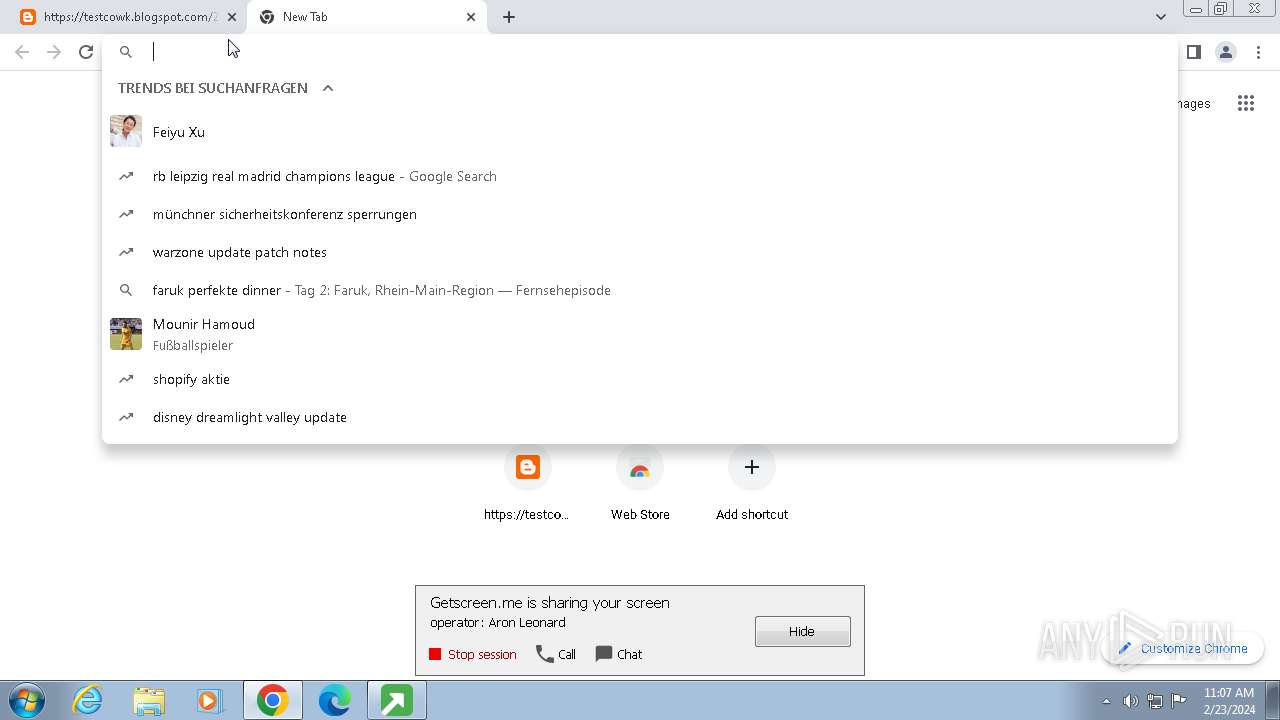
Task: Launch Internet Explorer from taskbar
Action: tap(88, 701)
